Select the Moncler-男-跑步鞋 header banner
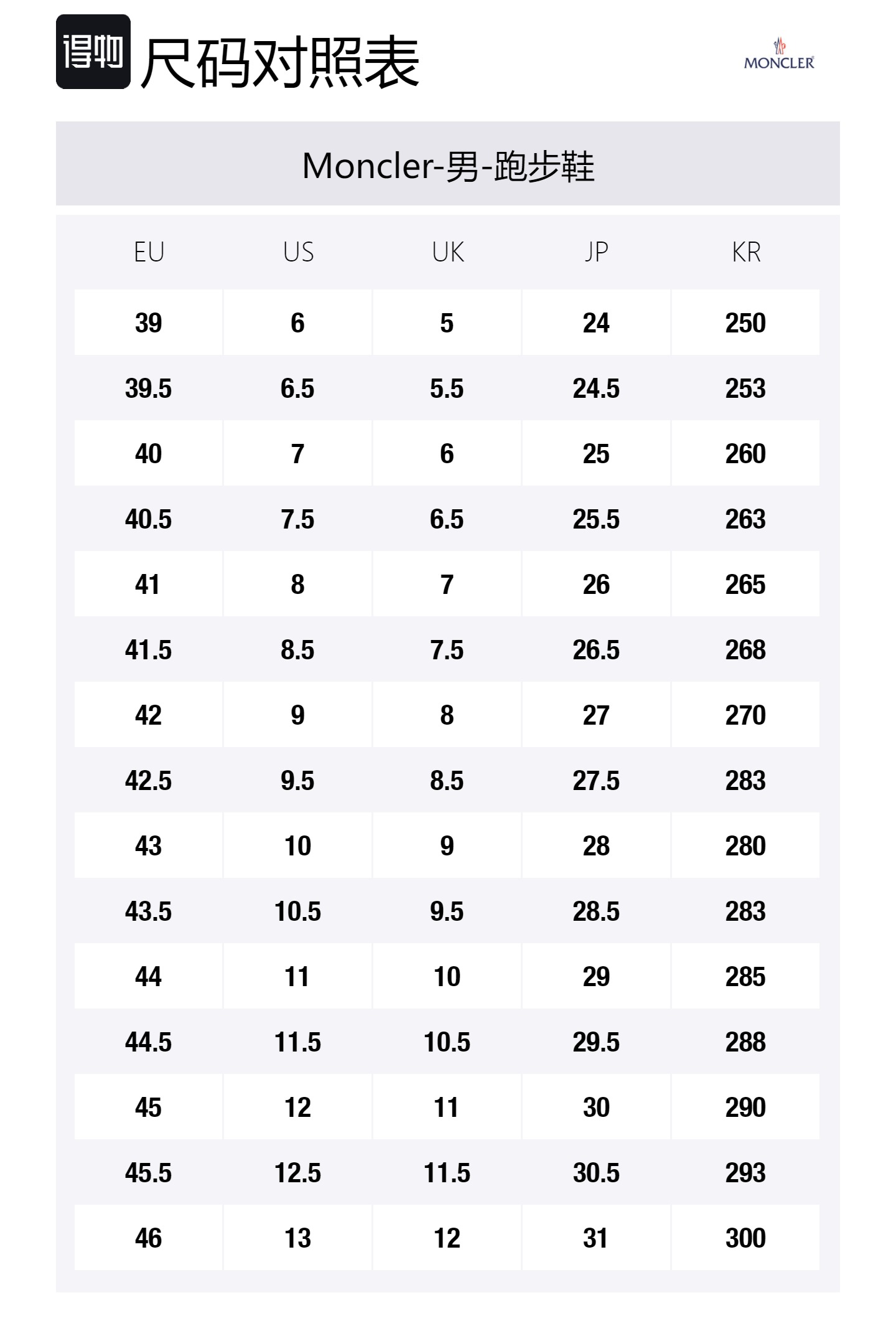The image size is (896, 1341). pyautogui.click(x=448, y=165)
